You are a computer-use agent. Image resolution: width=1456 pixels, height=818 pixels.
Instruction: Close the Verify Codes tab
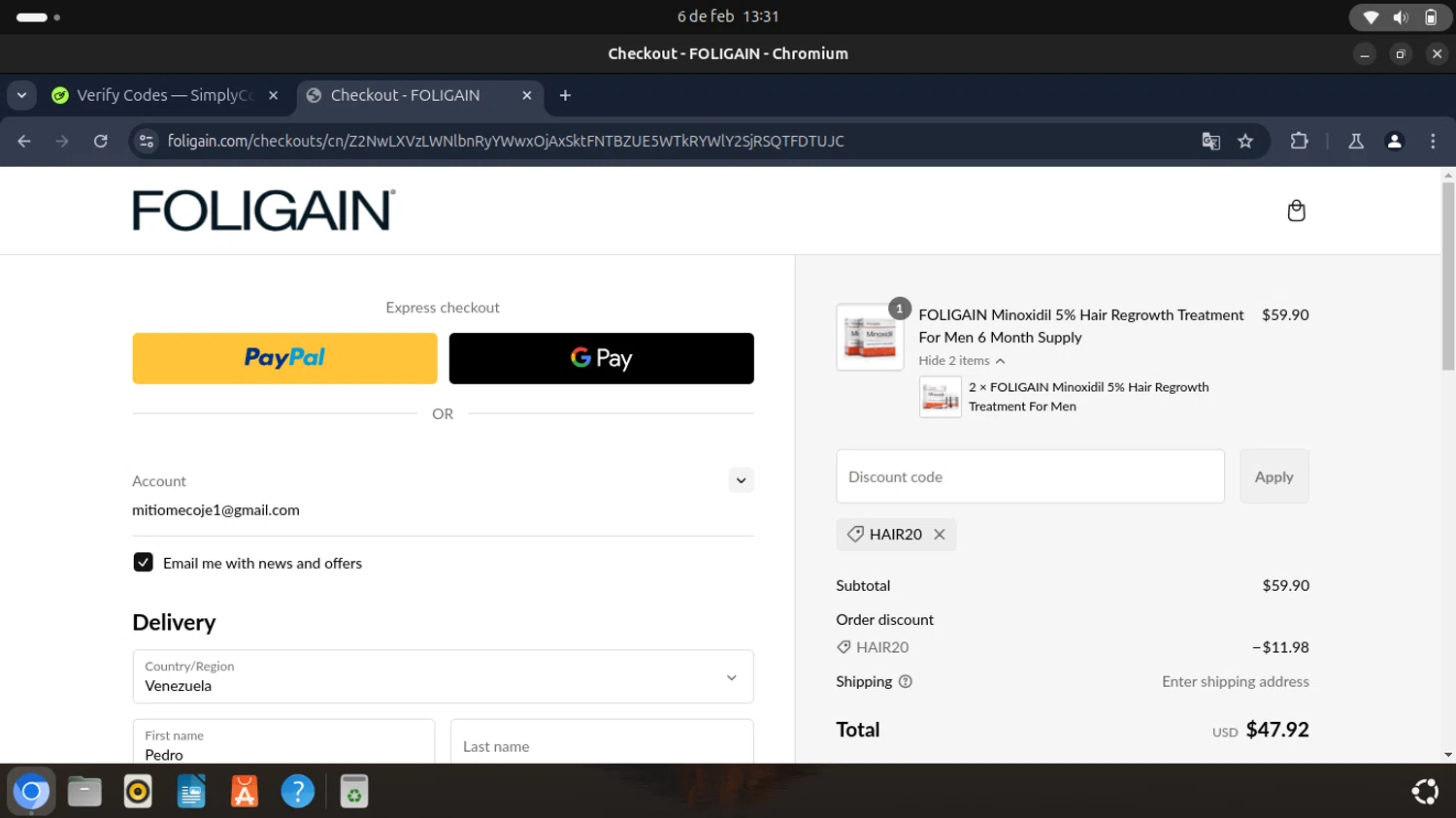[274, 95]
